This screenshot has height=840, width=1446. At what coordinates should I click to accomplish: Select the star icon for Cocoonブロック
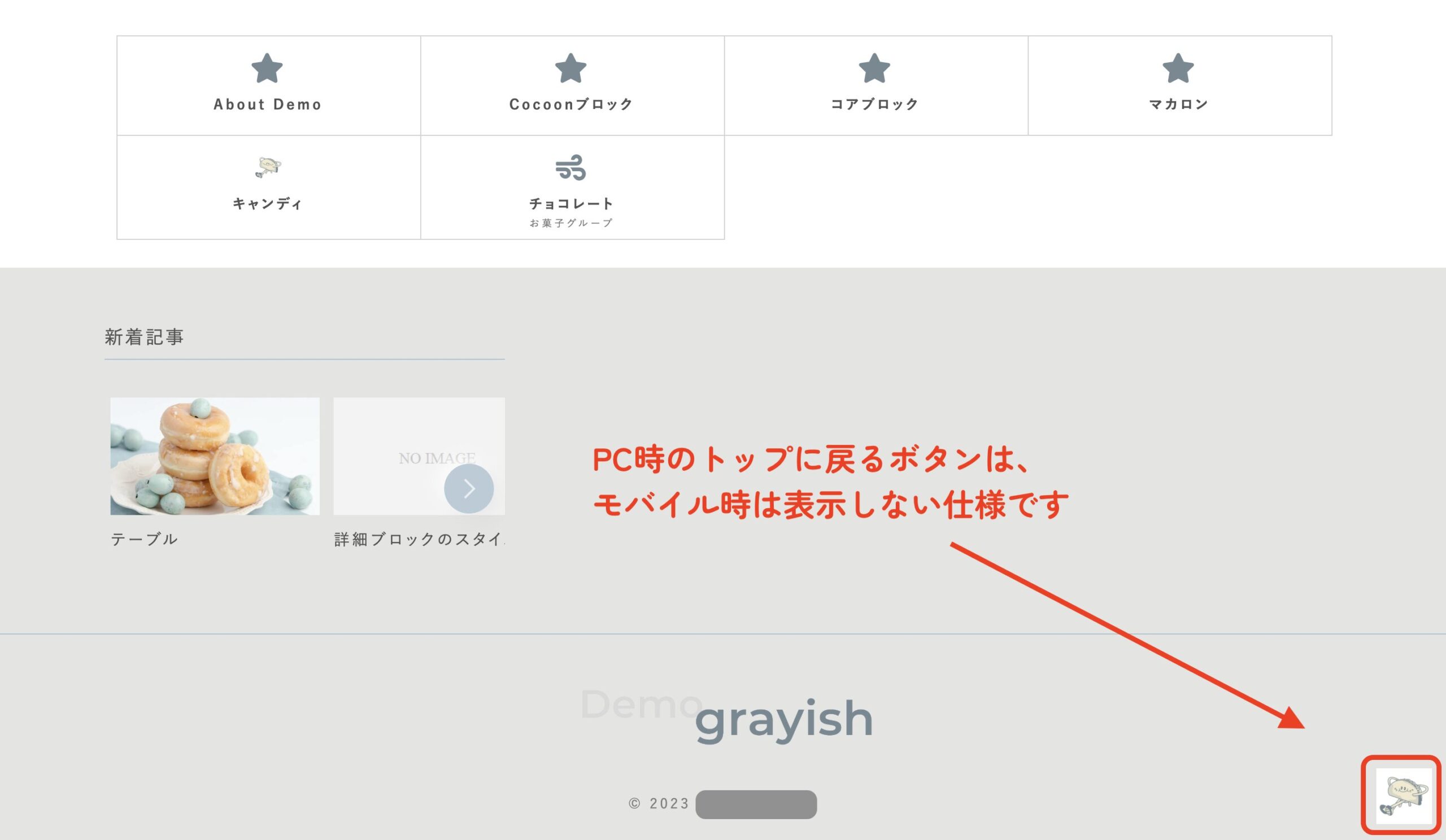[572, 69]
